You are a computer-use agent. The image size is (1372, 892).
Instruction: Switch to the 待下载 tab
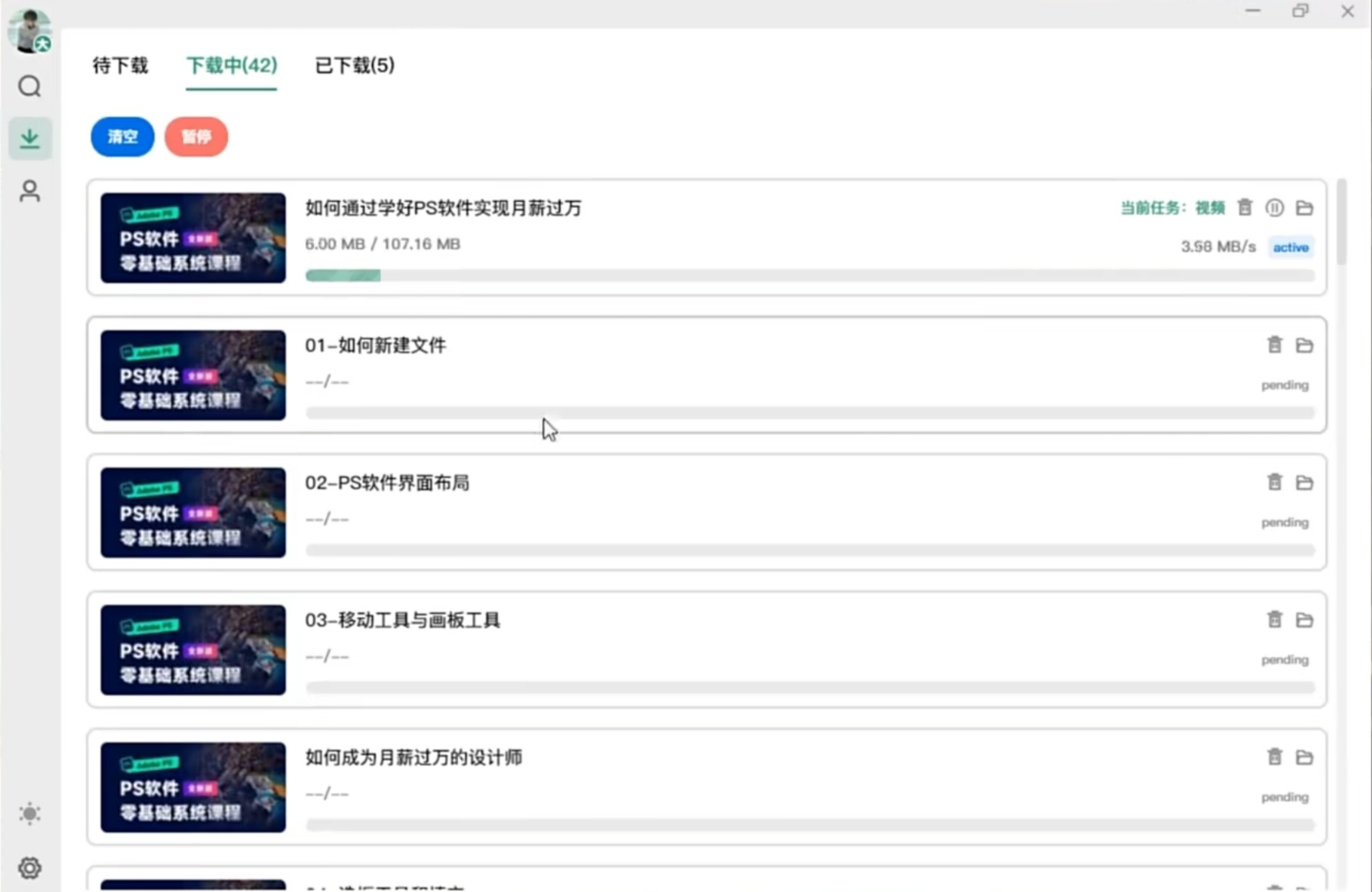coord(120,66)
